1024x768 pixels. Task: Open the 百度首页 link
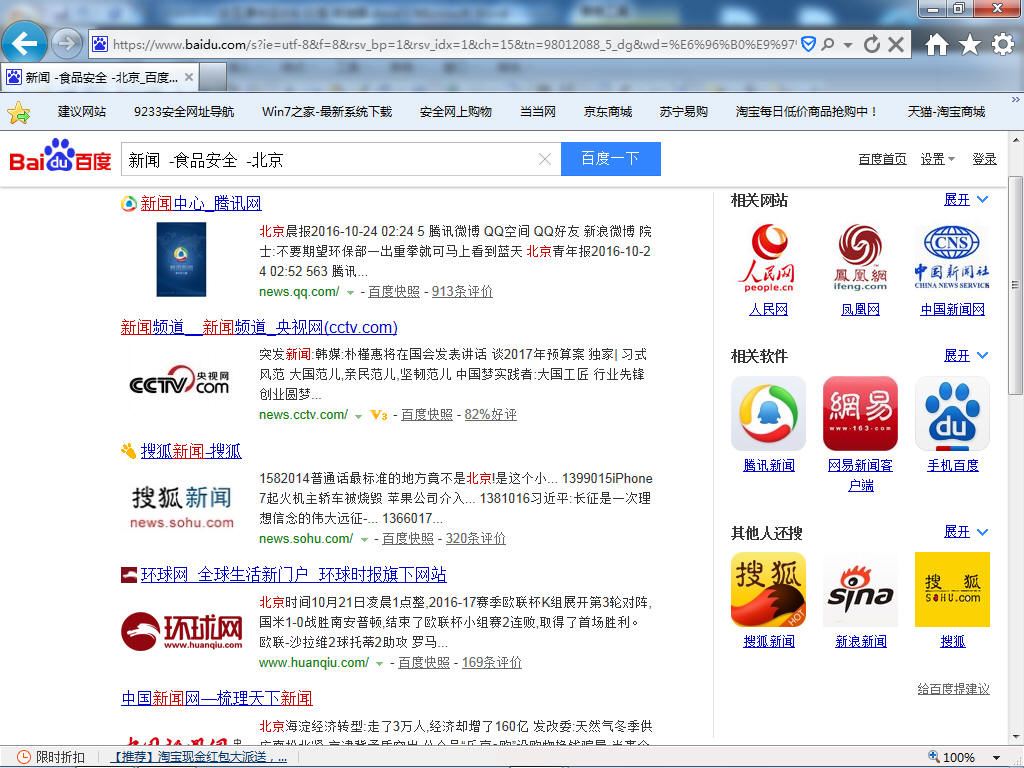point(882,159)
